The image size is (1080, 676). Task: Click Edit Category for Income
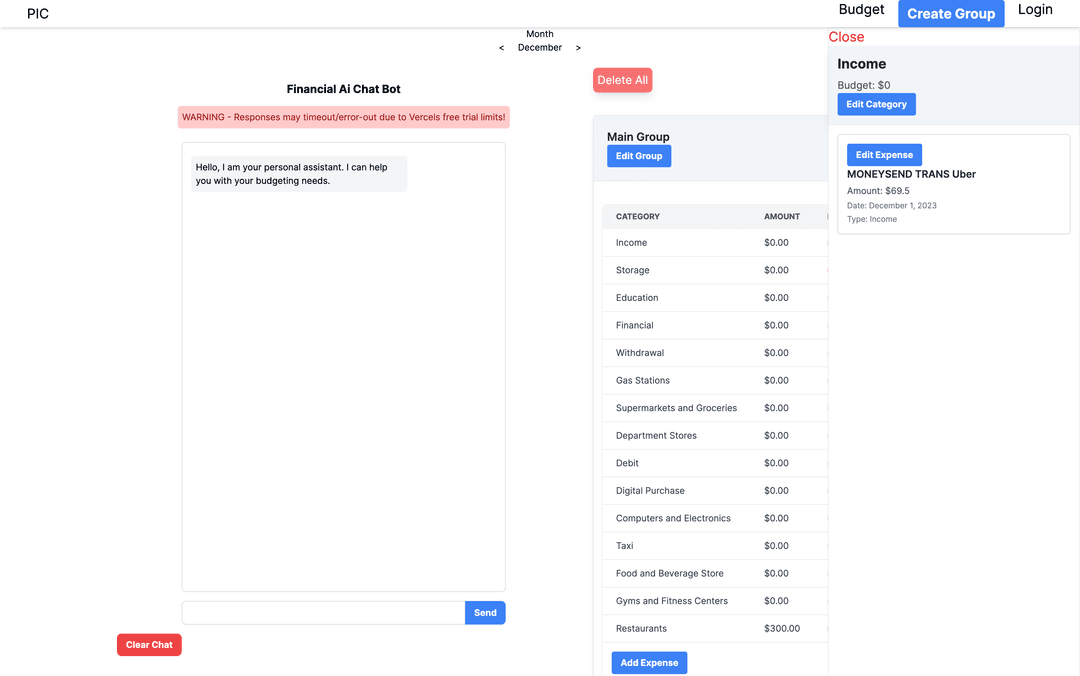point(876,104)
